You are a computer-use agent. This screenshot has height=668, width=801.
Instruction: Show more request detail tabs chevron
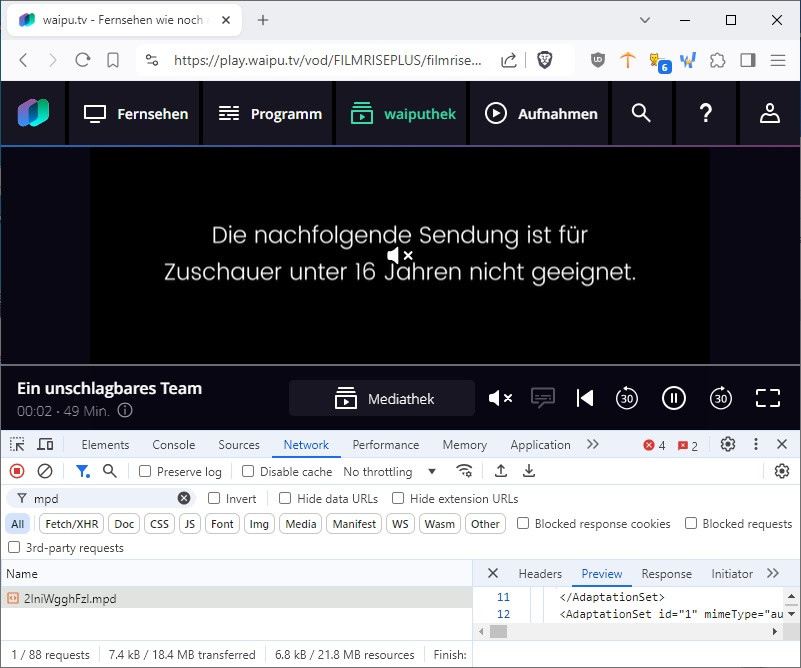772,573
